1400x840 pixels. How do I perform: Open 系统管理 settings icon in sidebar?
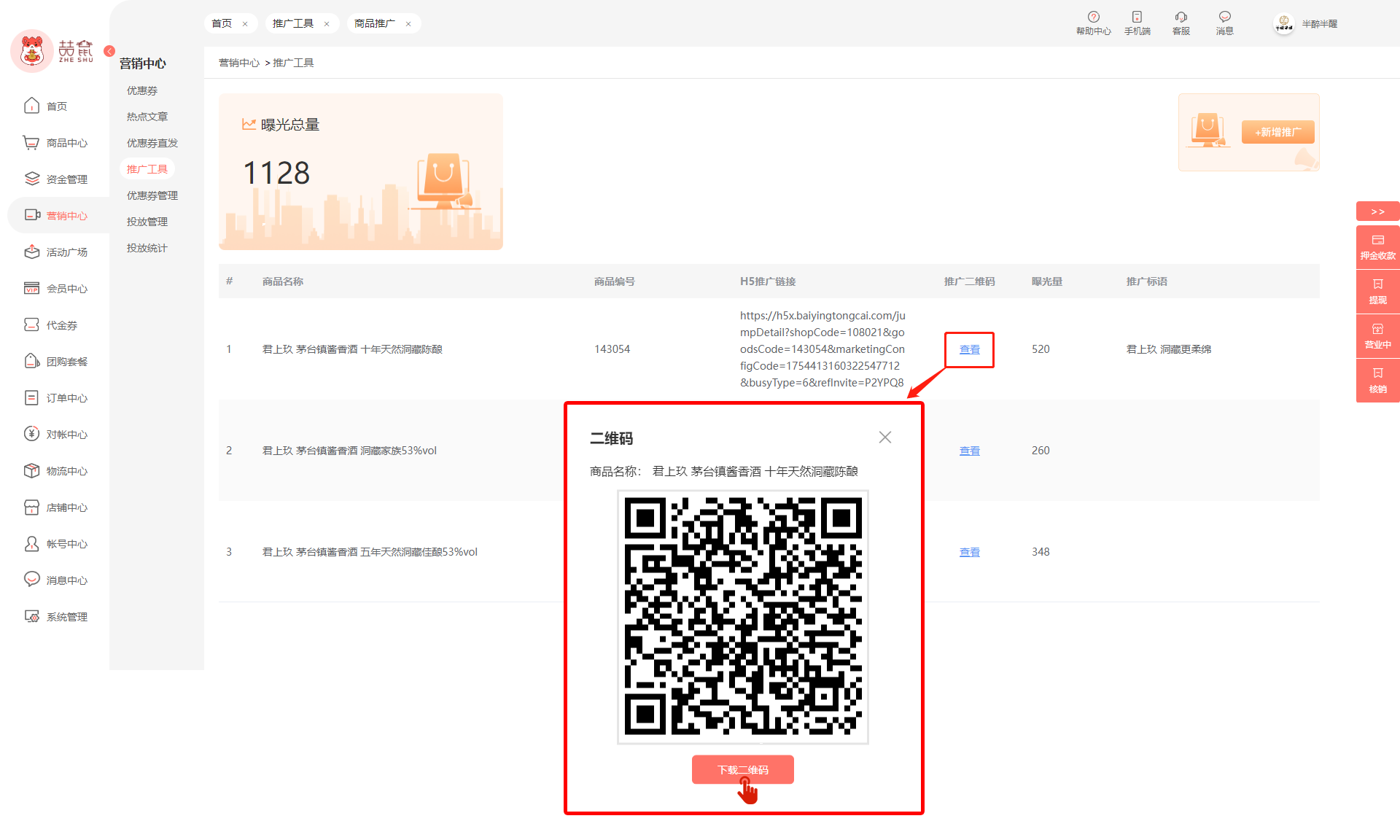pyautogui.click(x=31, y=616)
